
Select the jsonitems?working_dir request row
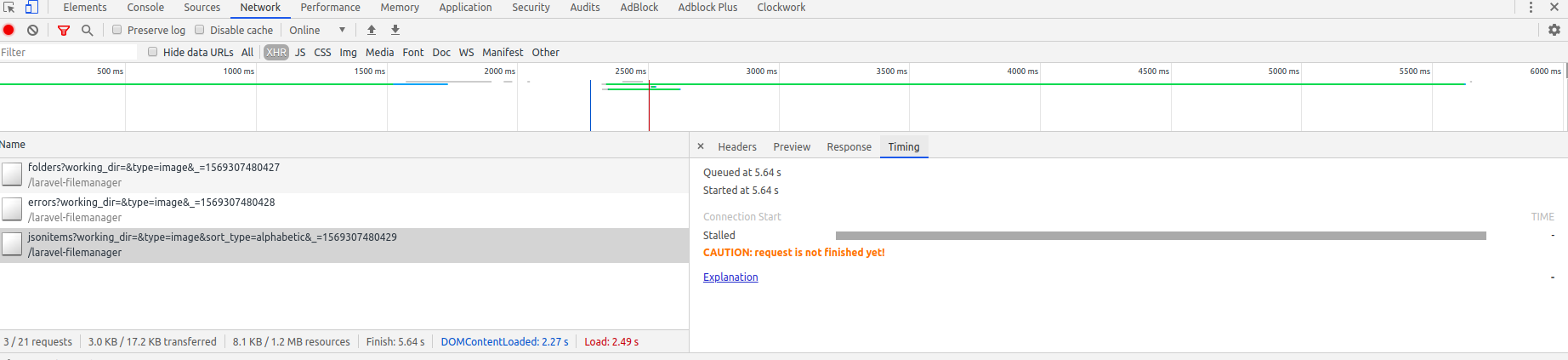click(344, 245)
